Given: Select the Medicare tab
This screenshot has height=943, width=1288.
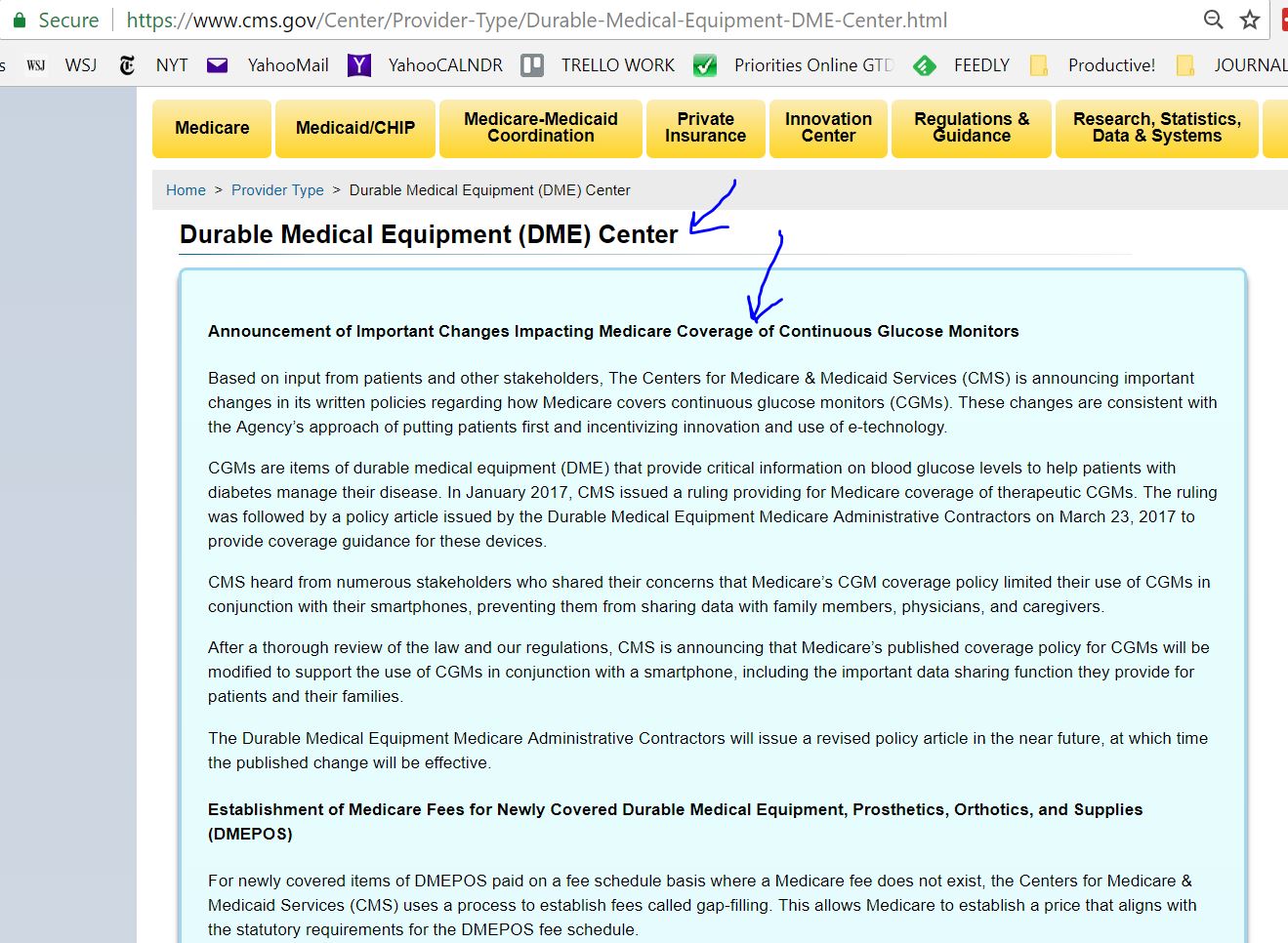Looking at the screenshot, I should [211, 128].
